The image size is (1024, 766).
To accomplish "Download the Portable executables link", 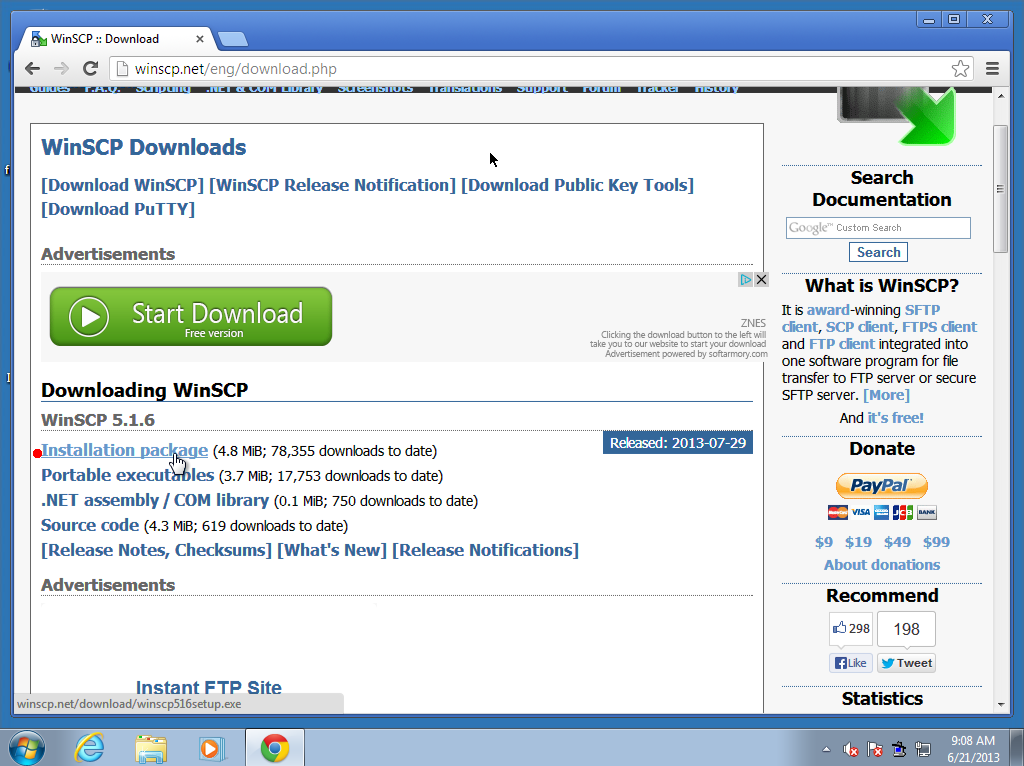I will click(127, 475).
